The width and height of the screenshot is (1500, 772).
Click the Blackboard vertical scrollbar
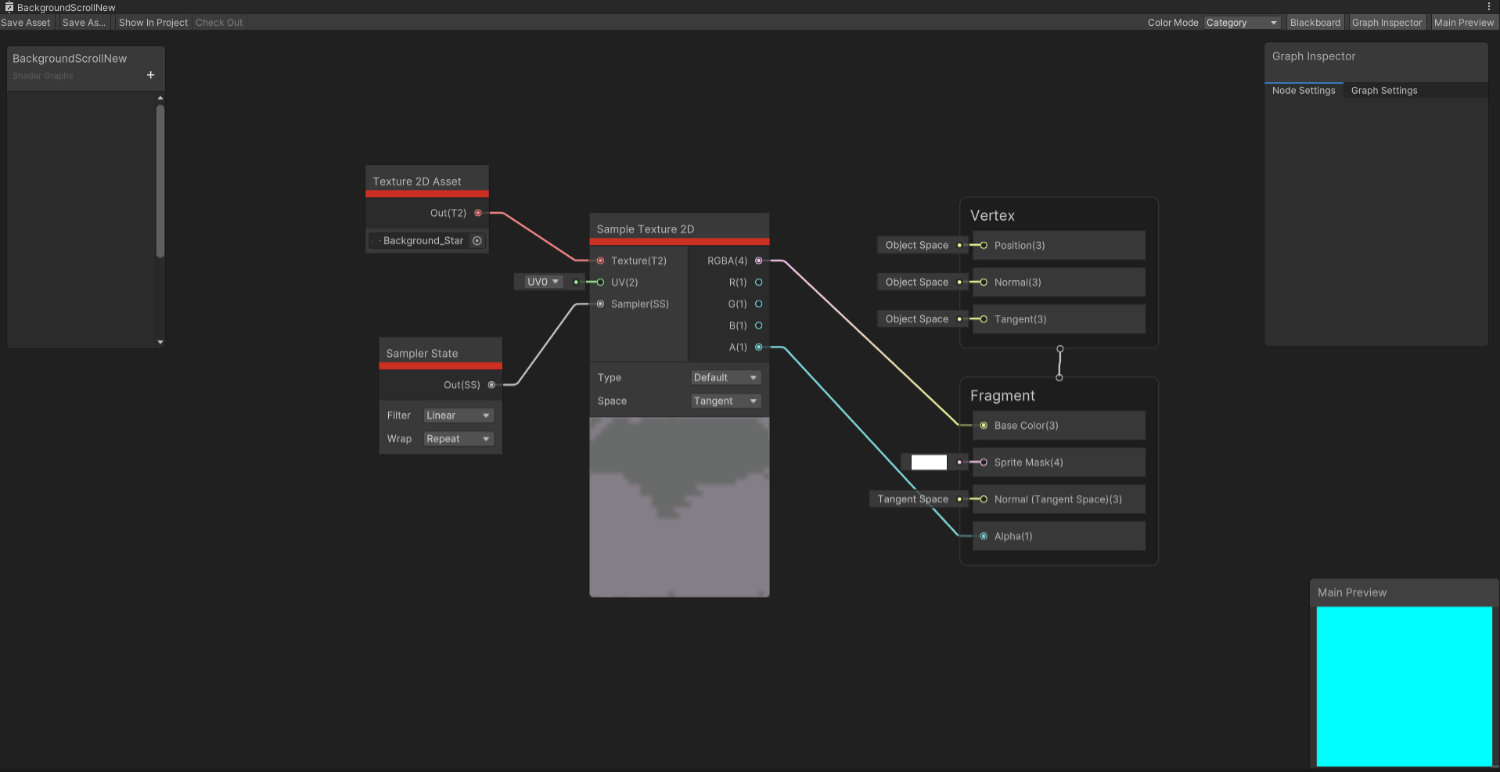160,180
